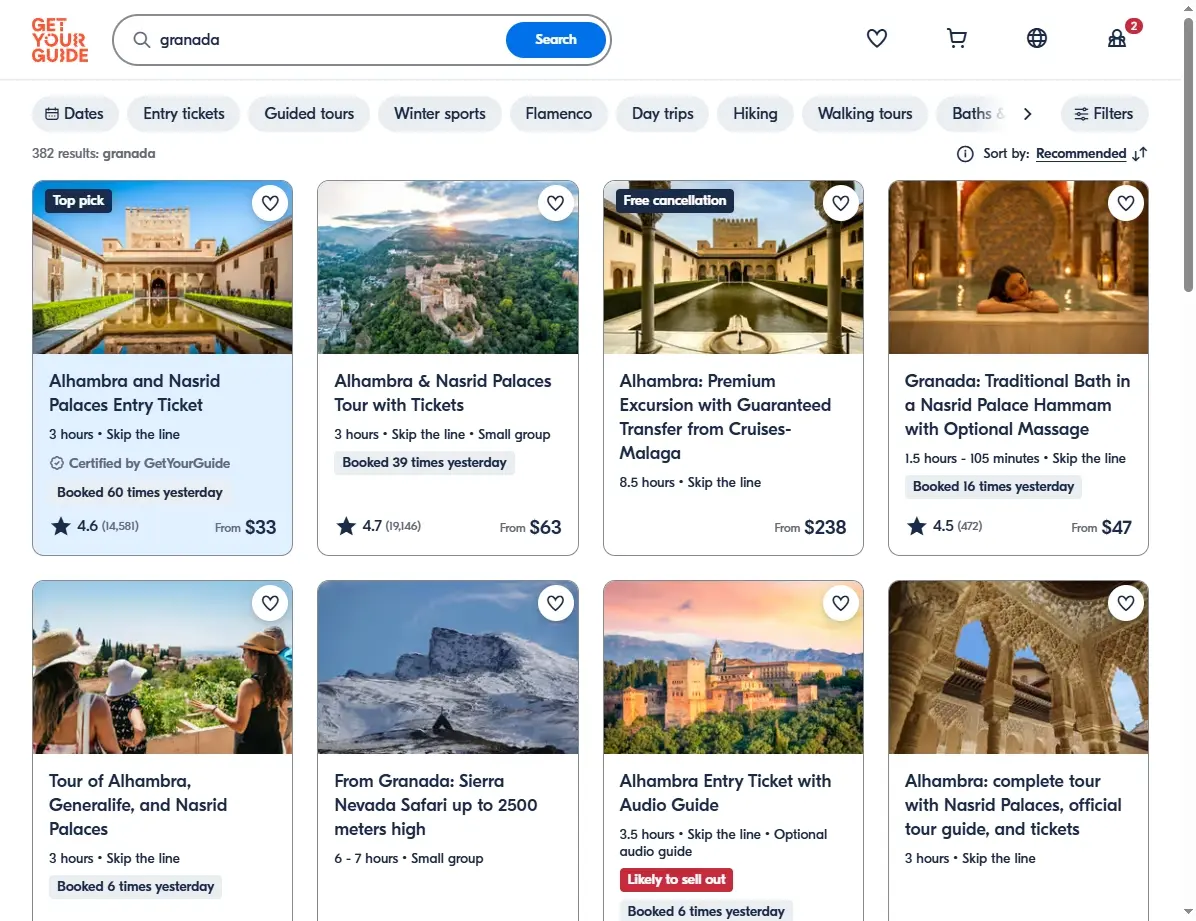1196x921 pixels.
Task: Favorite Alhambra and Nasrid Palaces Entry Ticket
Action: 270,203
